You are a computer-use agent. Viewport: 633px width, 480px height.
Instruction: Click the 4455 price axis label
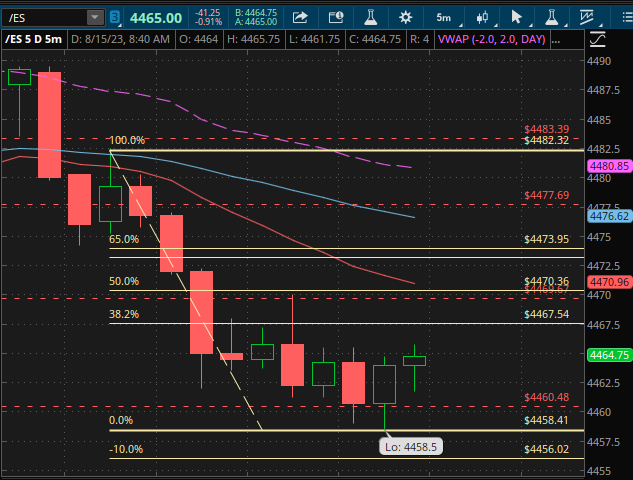[x=599, y=471]
